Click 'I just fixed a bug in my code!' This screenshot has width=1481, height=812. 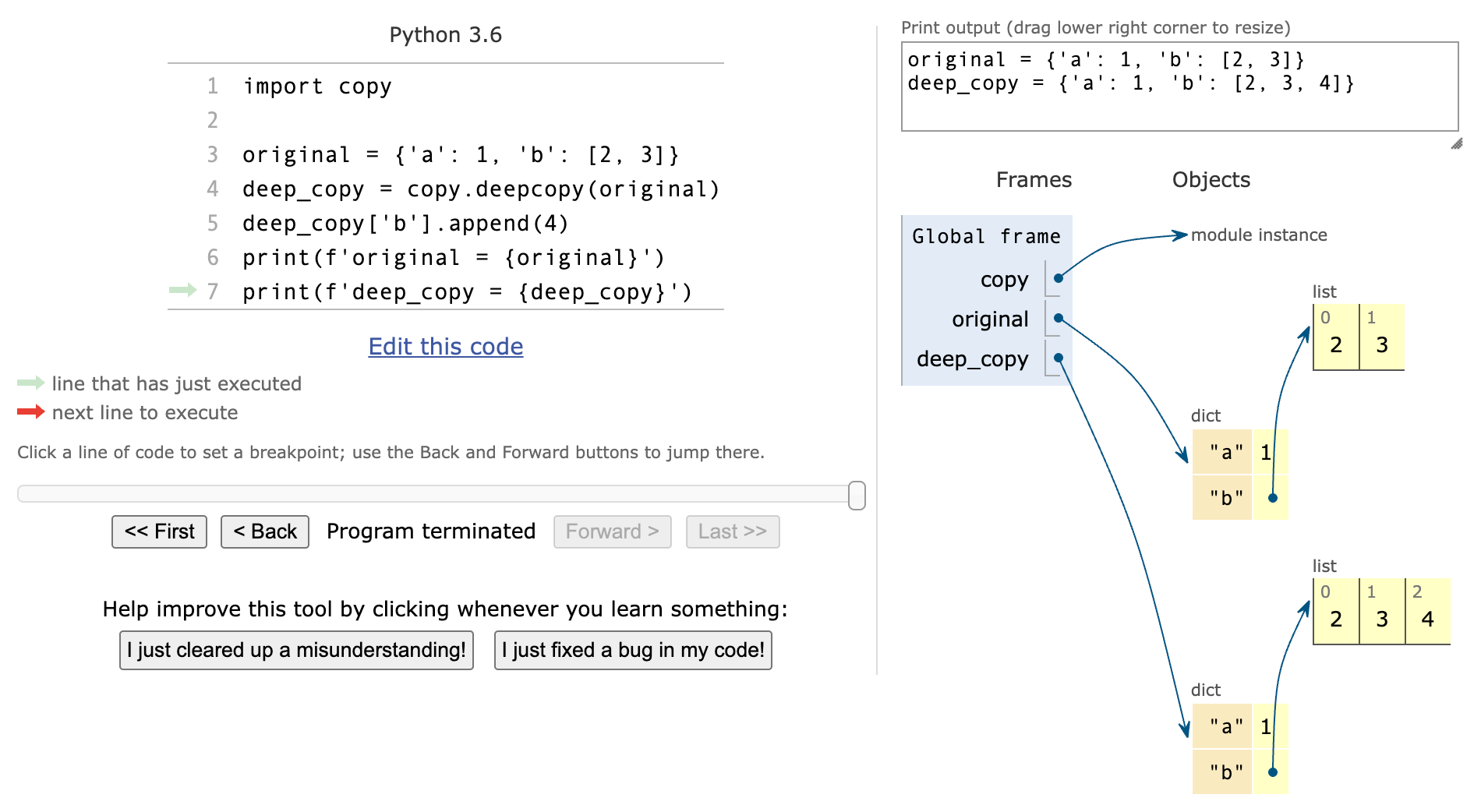(633, 650)
